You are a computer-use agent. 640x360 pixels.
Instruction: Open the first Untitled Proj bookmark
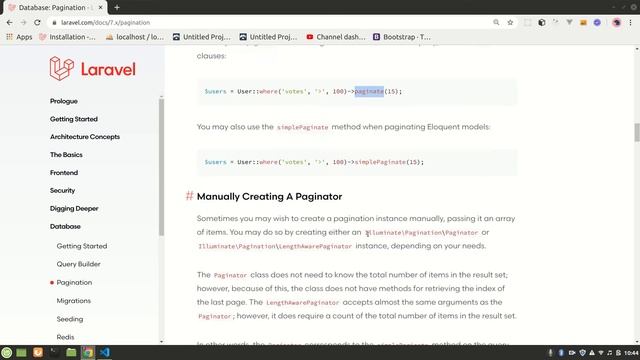[x=202, y=37]
